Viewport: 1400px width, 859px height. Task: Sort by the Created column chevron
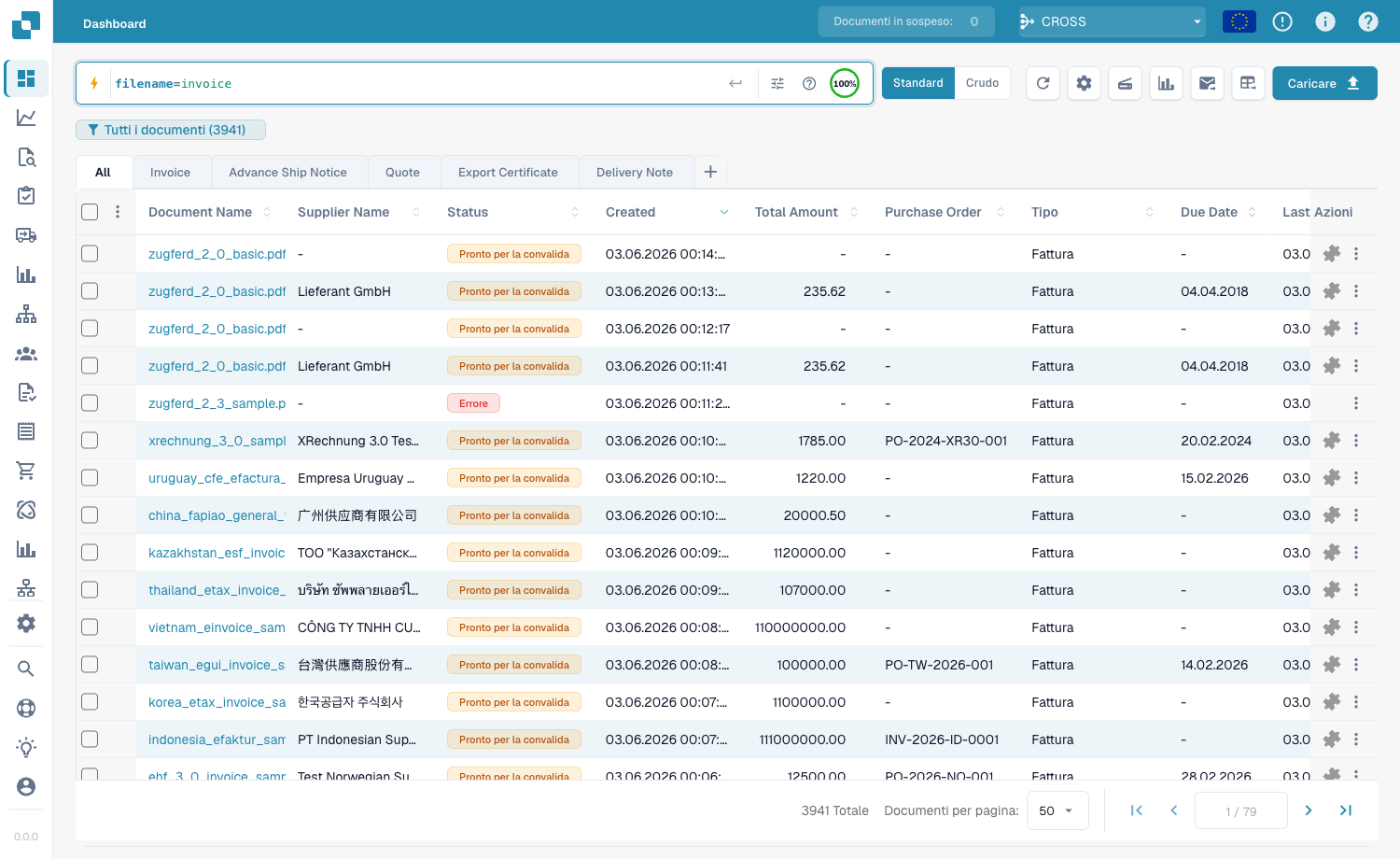724,213
